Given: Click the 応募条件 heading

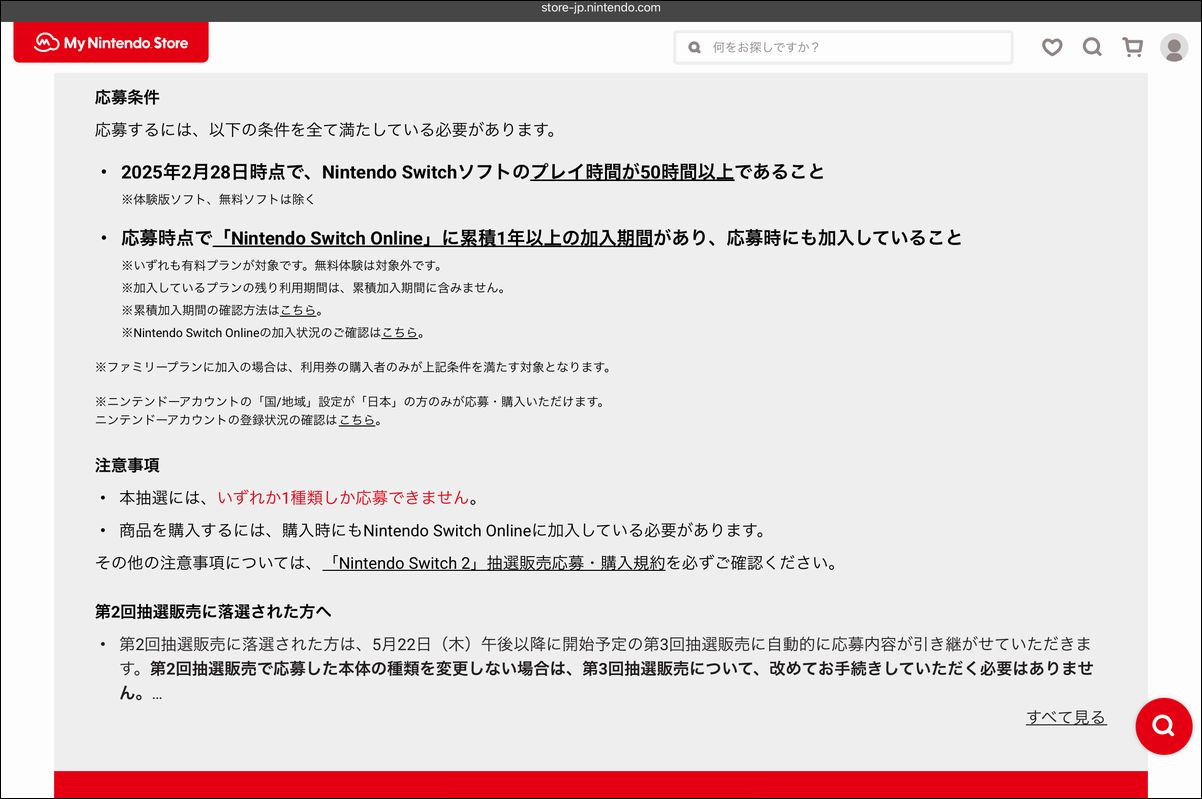Looking at the screenshot, I should [127, 97].
